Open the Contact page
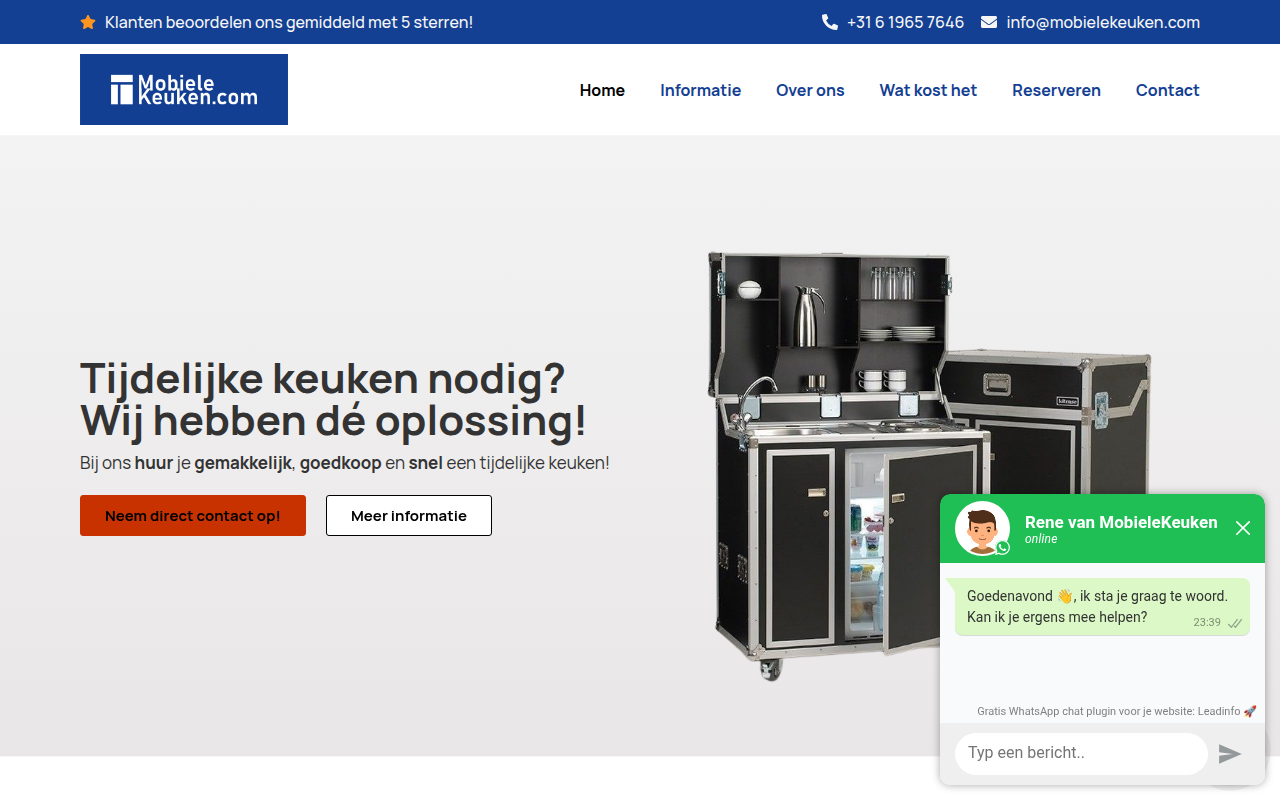 pyautogui.click(x=1168, y=90)
